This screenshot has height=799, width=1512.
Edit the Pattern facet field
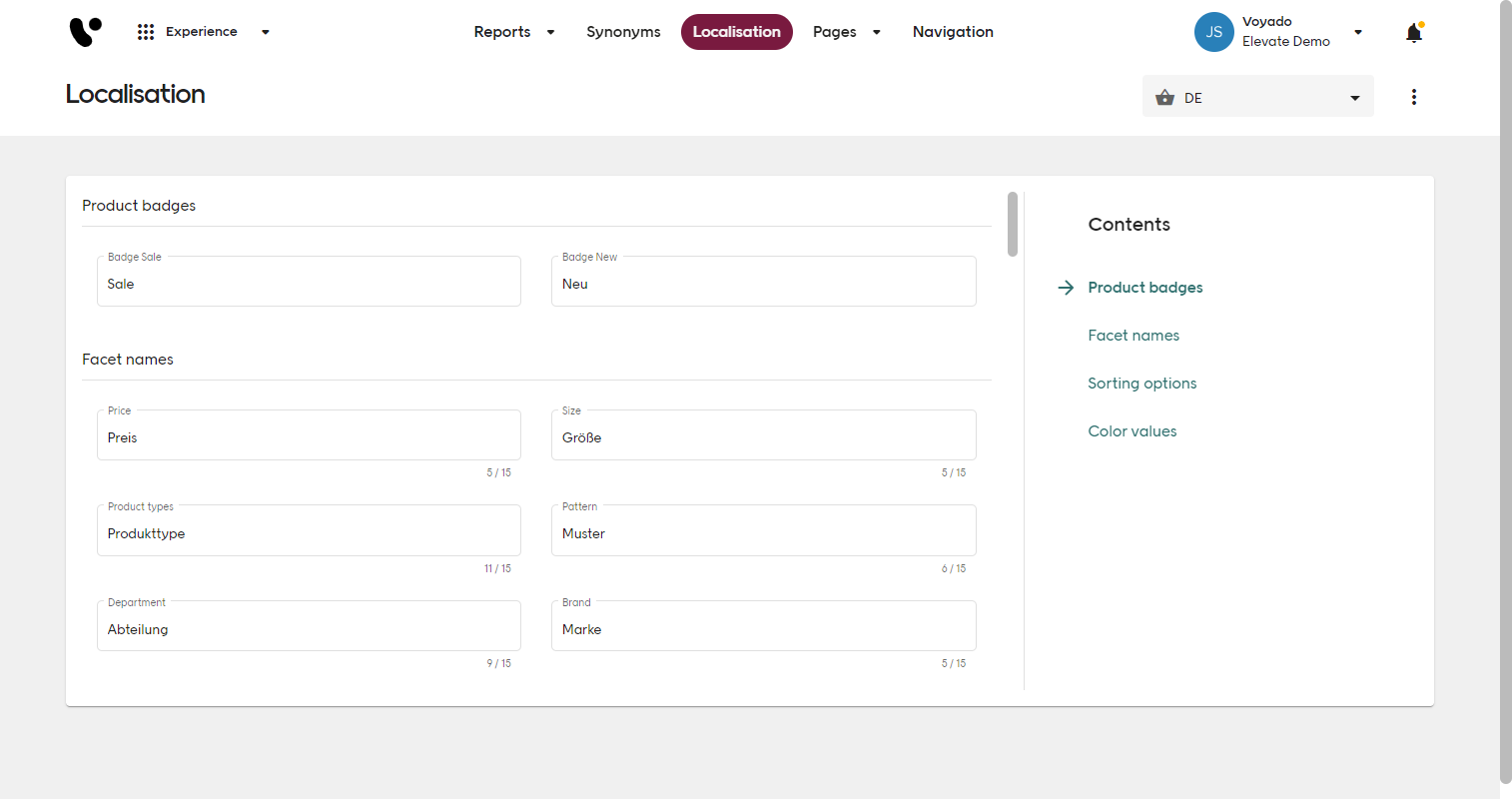tap(764, 530)
